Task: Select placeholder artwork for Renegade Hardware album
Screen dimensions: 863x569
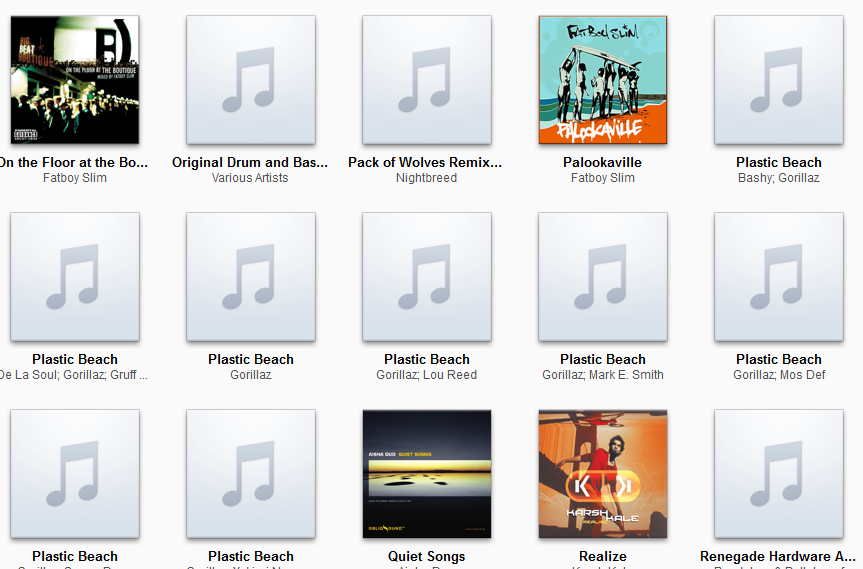Action: (779, 474)
